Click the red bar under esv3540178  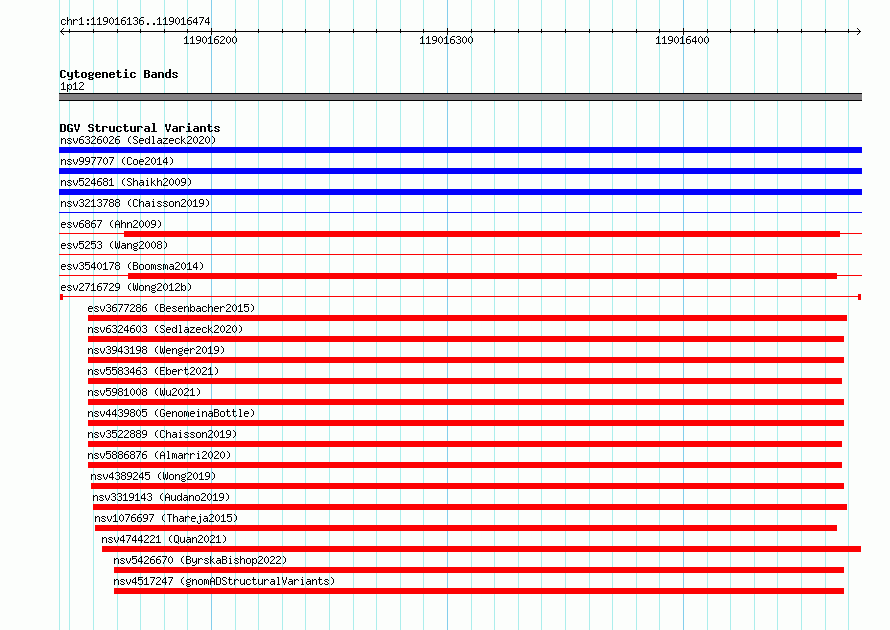click(x=482, y=276)
